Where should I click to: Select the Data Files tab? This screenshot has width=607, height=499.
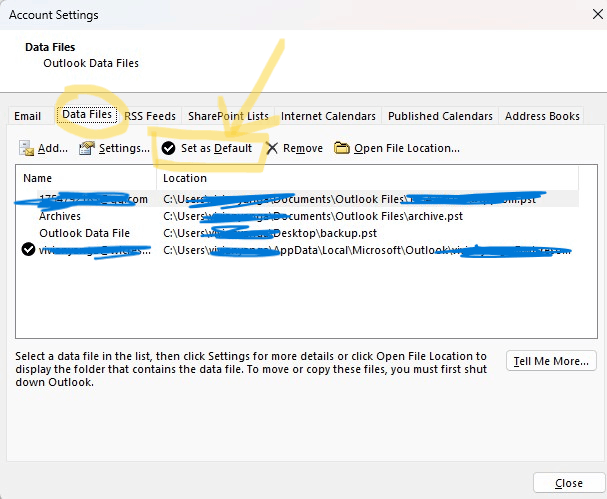[87, 115]
